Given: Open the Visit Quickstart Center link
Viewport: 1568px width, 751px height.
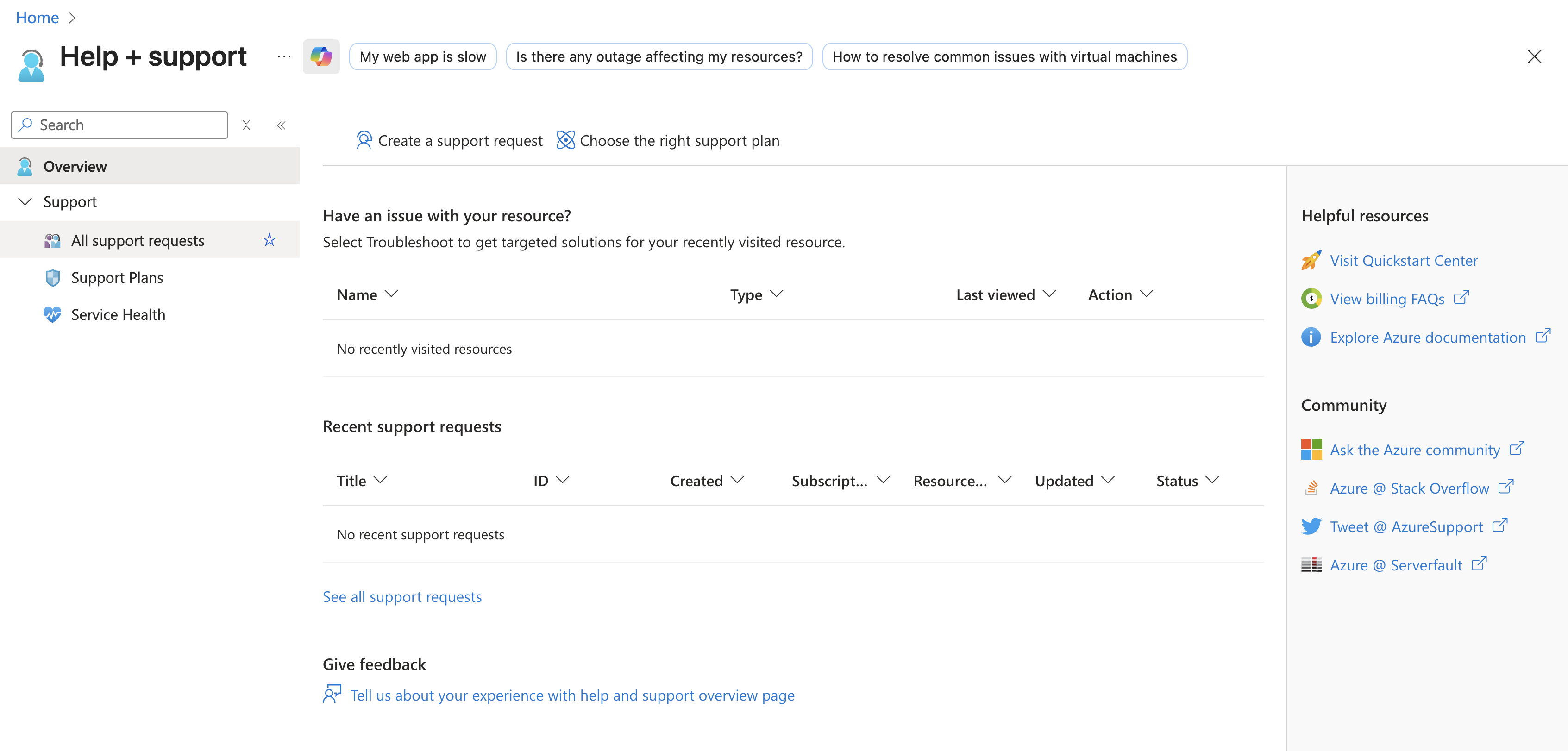Looking at the screenshot, I should [1403, 261].
